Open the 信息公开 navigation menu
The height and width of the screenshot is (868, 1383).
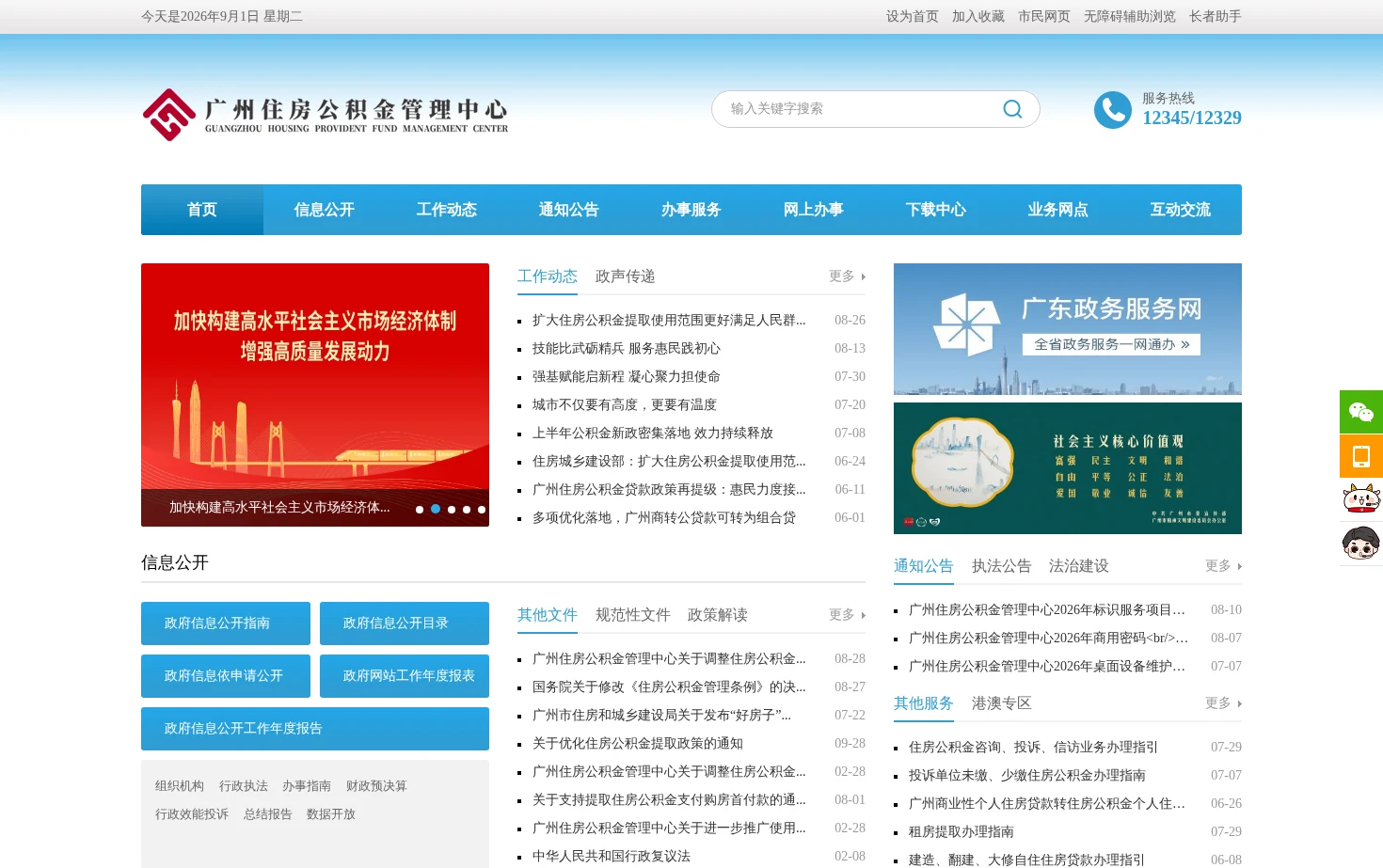pyautogui.click(x=325, y=210)
